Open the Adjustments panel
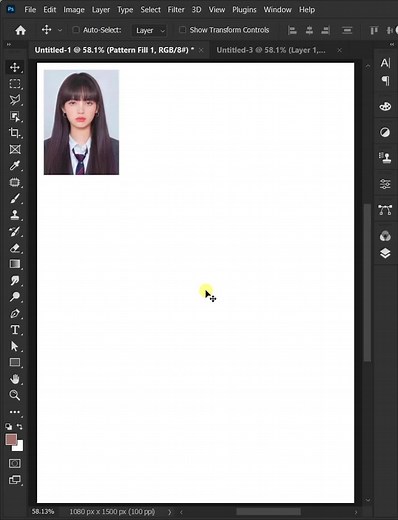The image size is (398, 520). pyautogui.click(x=385, y=132)
